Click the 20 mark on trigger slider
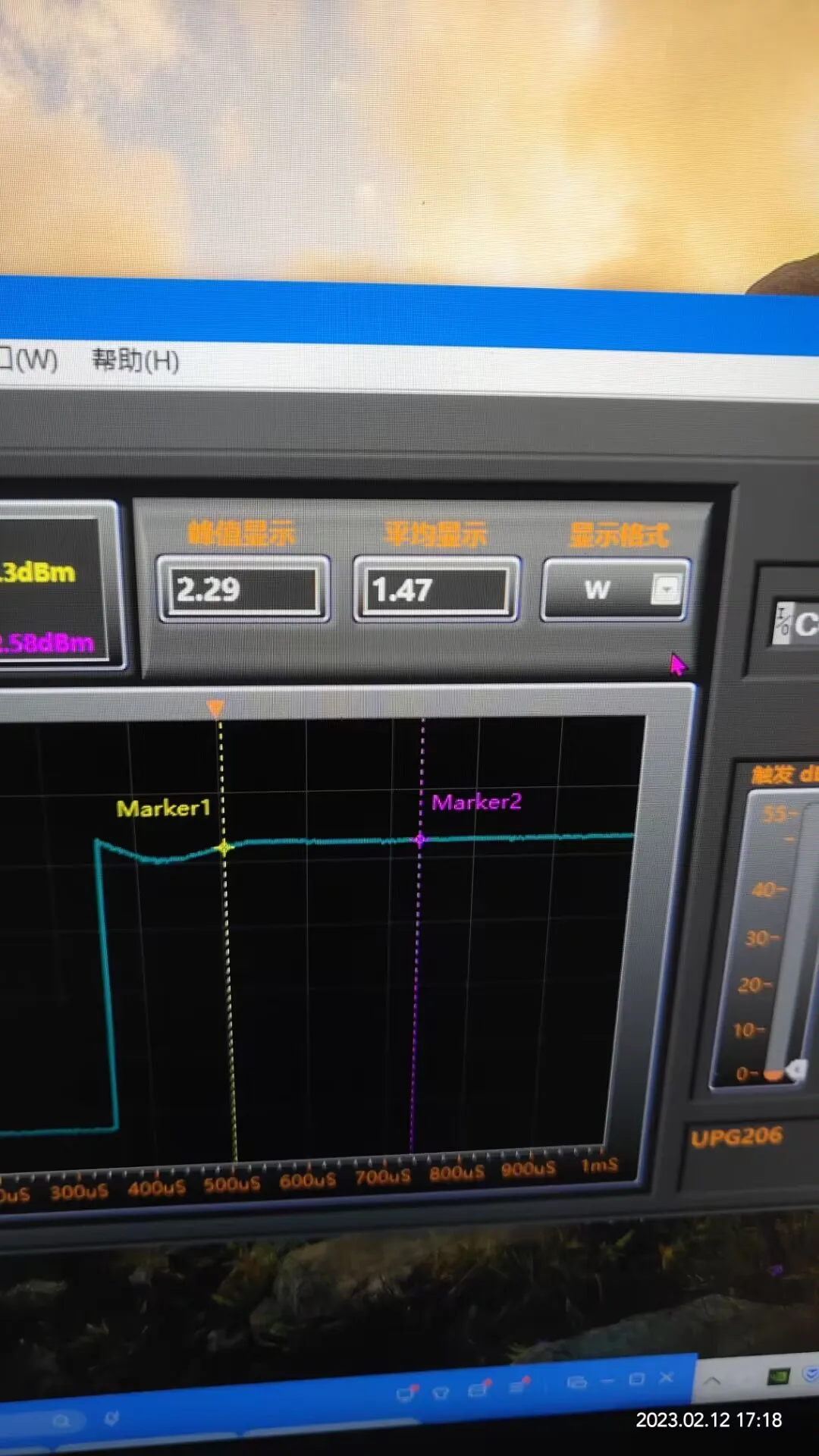Viewport: 819px width, 1456px height. click(755, 985)
